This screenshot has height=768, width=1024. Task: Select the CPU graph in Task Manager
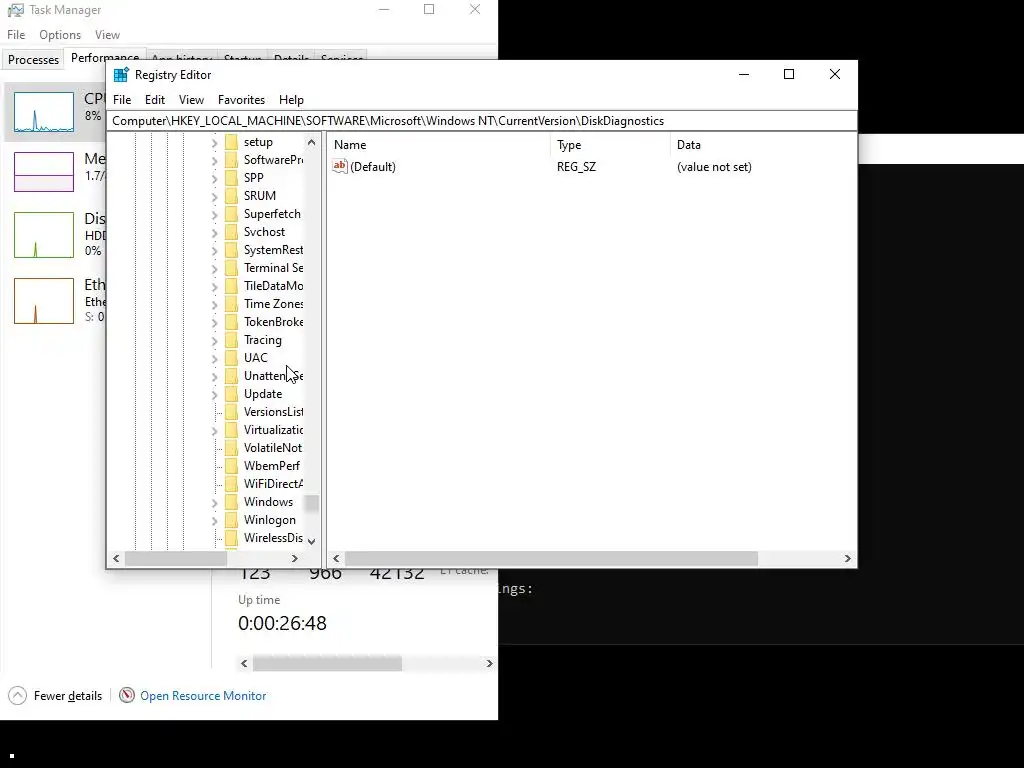tap(44, 112)
